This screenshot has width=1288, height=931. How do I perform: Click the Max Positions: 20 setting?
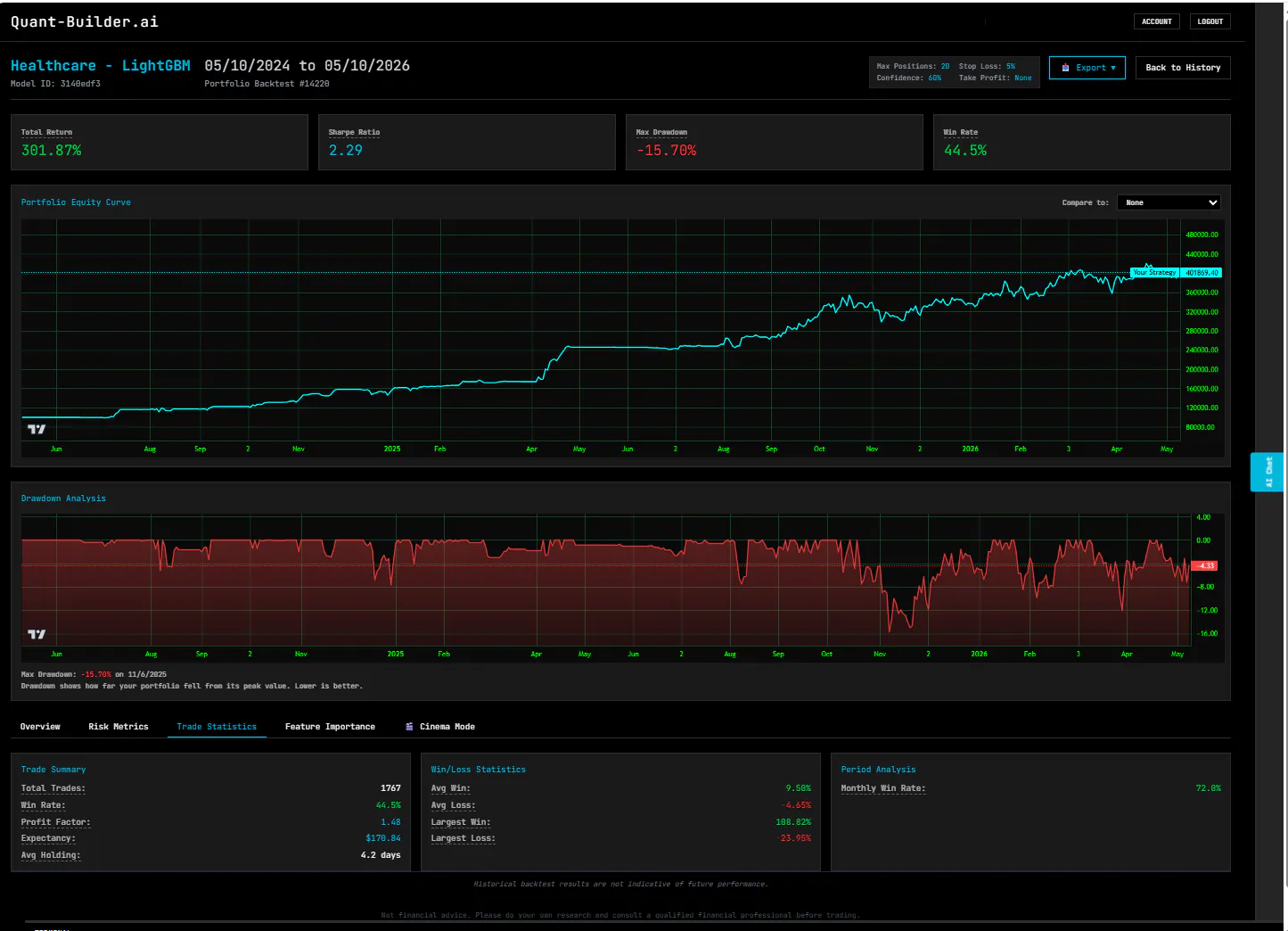(913, 66)
